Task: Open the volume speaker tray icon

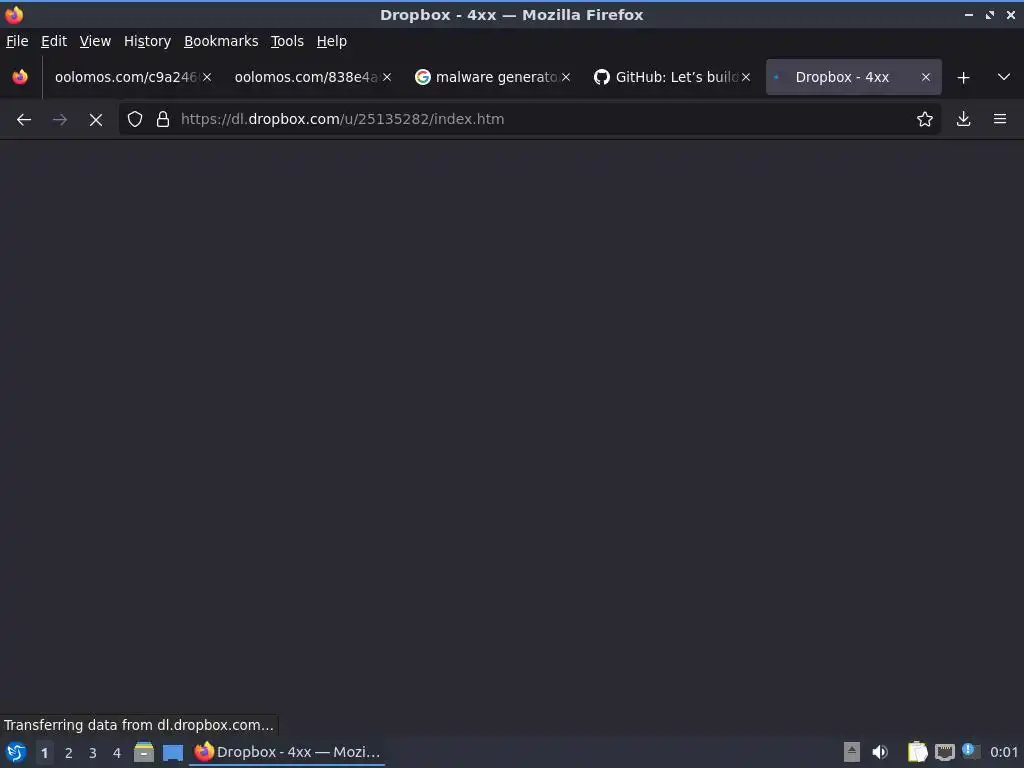Action: [x=880, y=752]
